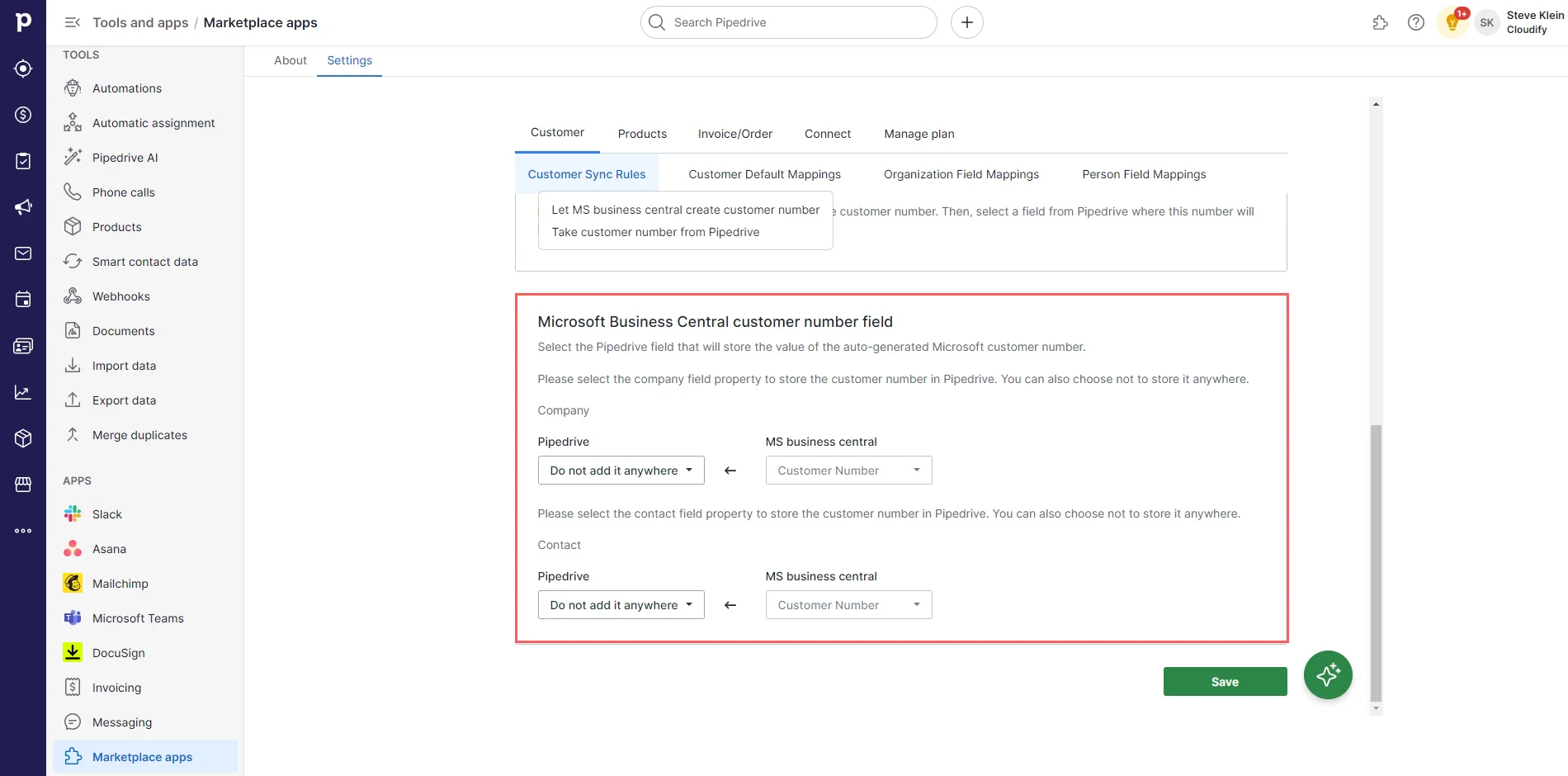Open DocuSign app from the sidebar

[x=145, y=653]
